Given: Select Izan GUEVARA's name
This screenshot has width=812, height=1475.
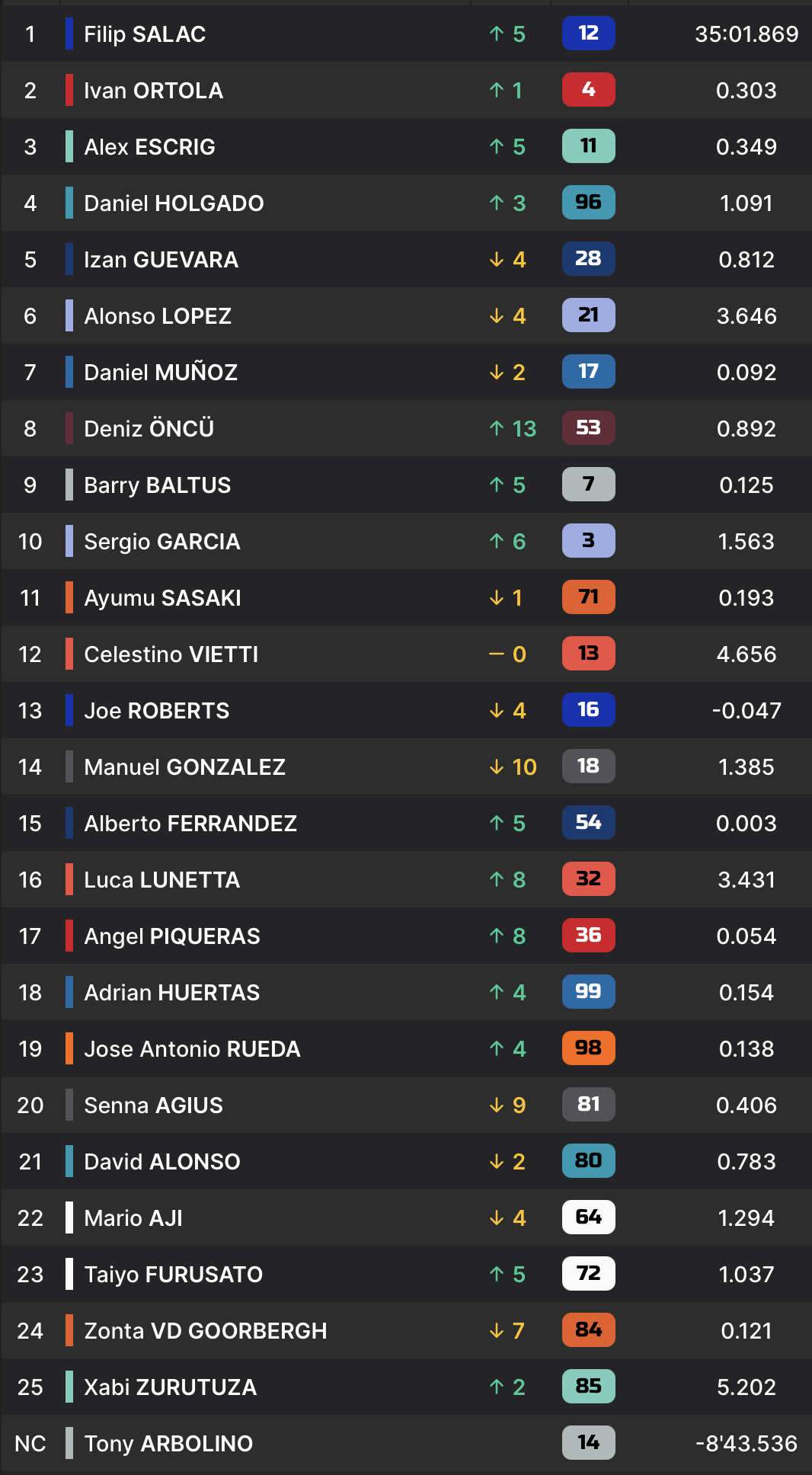Looking at the screenshot, I should coord(161,260).
